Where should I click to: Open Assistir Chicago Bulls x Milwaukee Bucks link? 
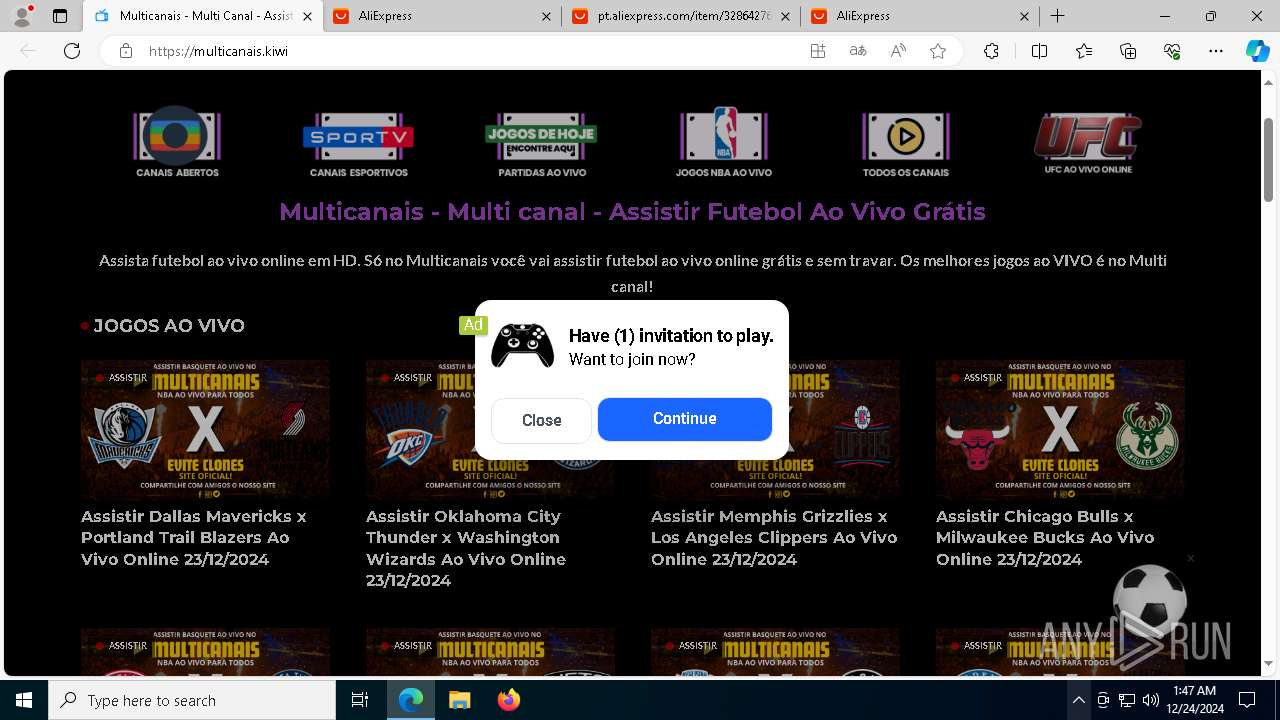tap(1045, 538)
